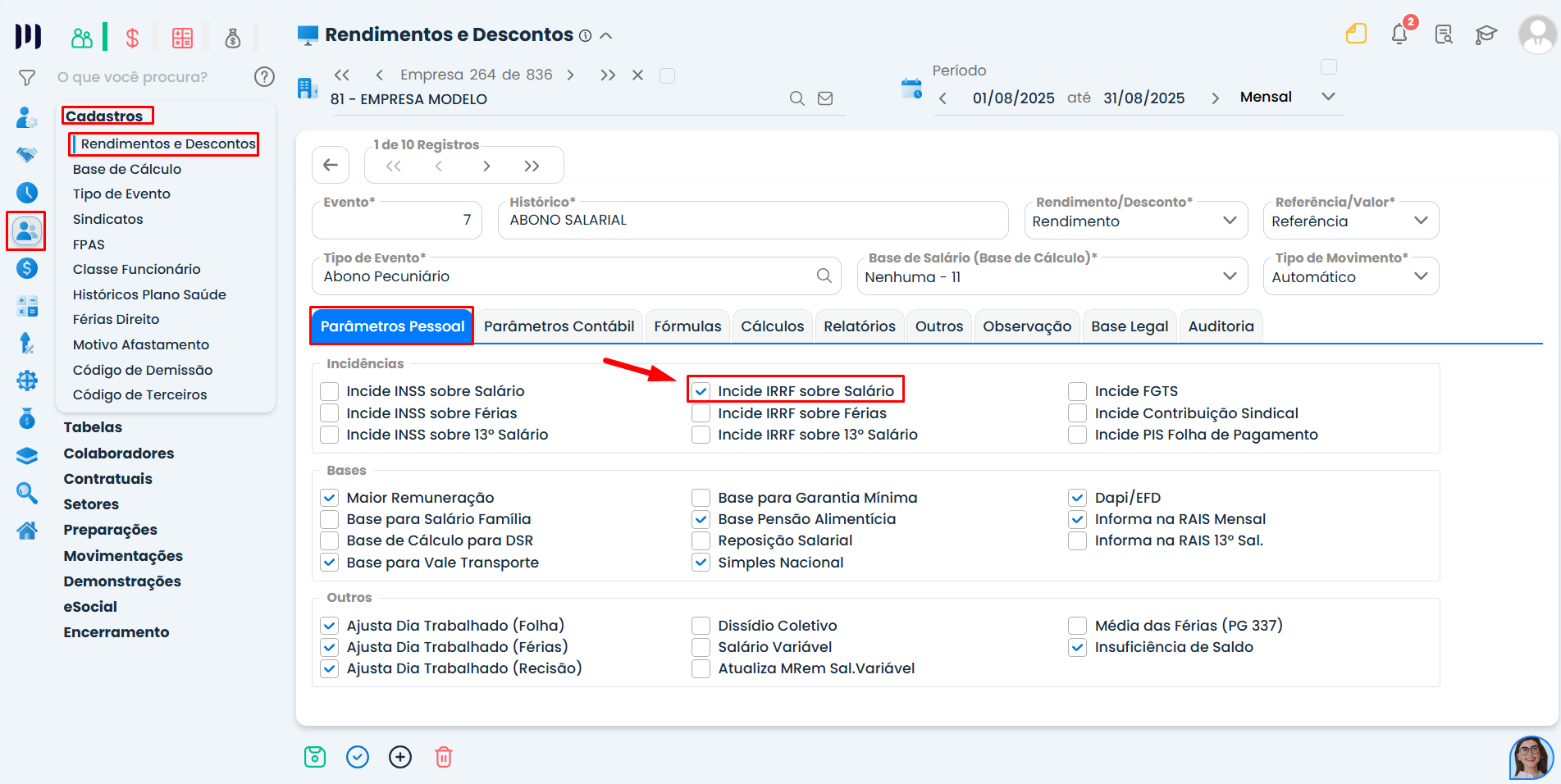Image resolution: width=1561 pixels, height=784 pixels.
Task: Check Incide FGTS option
Action: pyautogui.click(x=1078, y=391)
